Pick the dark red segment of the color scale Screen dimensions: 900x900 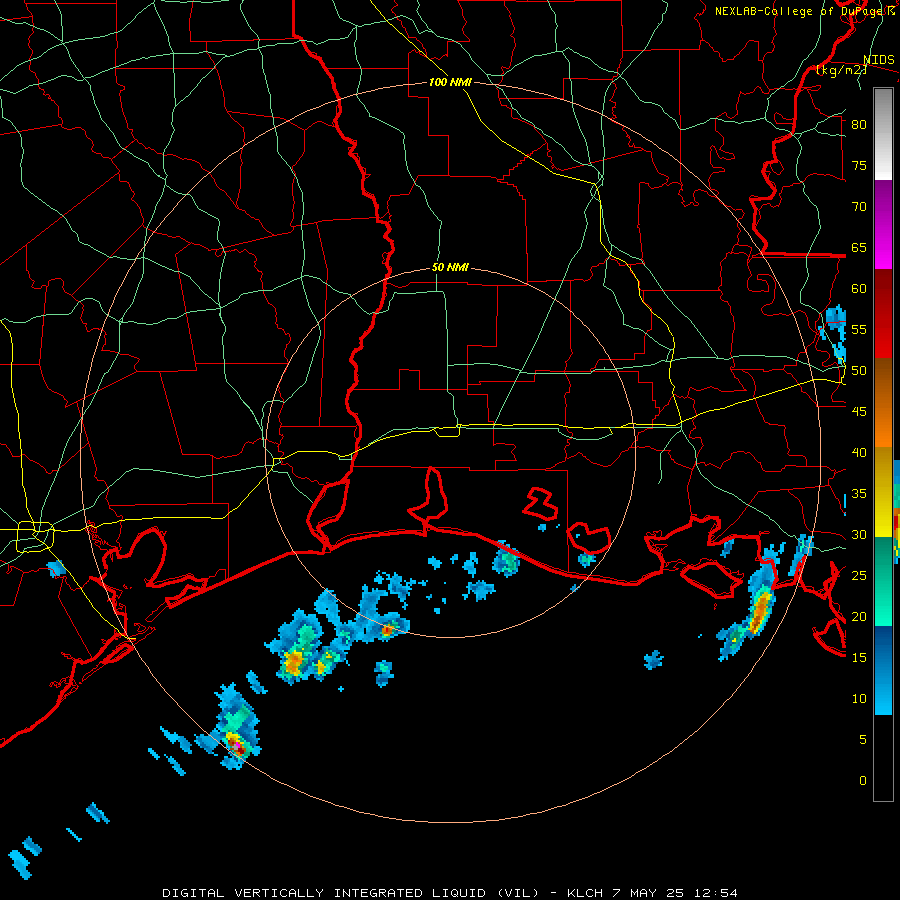pos(883,314)
